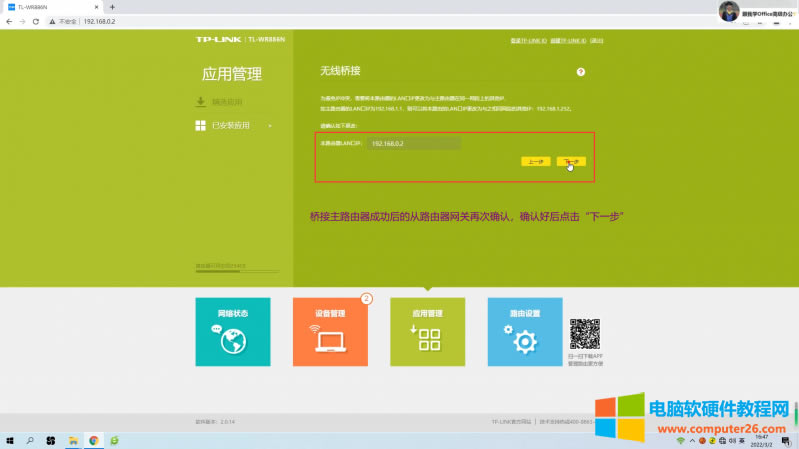Click the LAN口IP input field
799x449 pixels.
coord(414,144)
